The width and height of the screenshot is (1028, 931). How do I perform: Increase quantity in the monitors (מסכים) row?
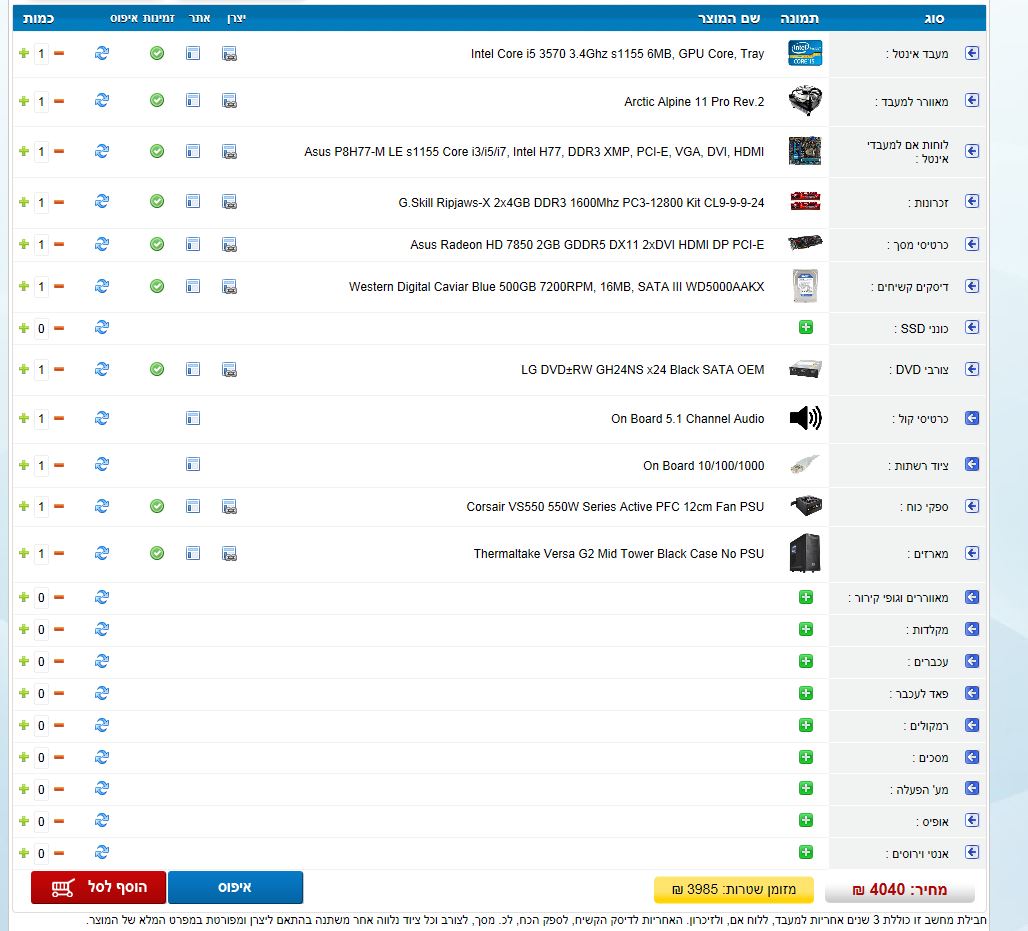coord(24,758)
